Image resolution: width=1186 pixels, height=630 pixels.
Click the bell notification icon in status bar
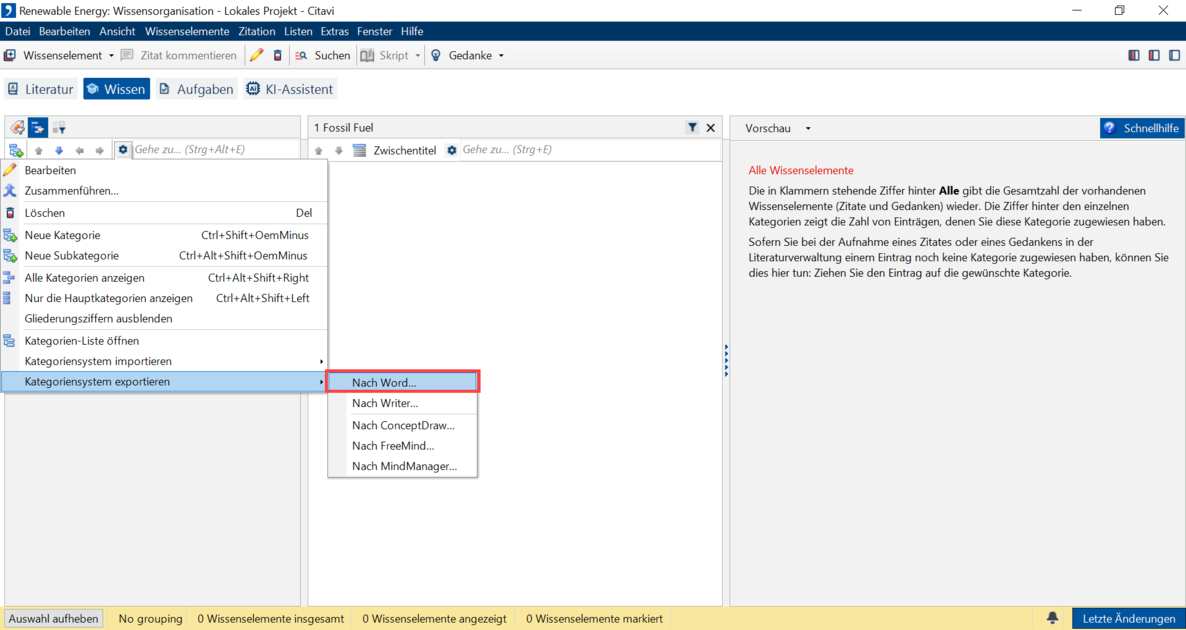pos(1052,618)
